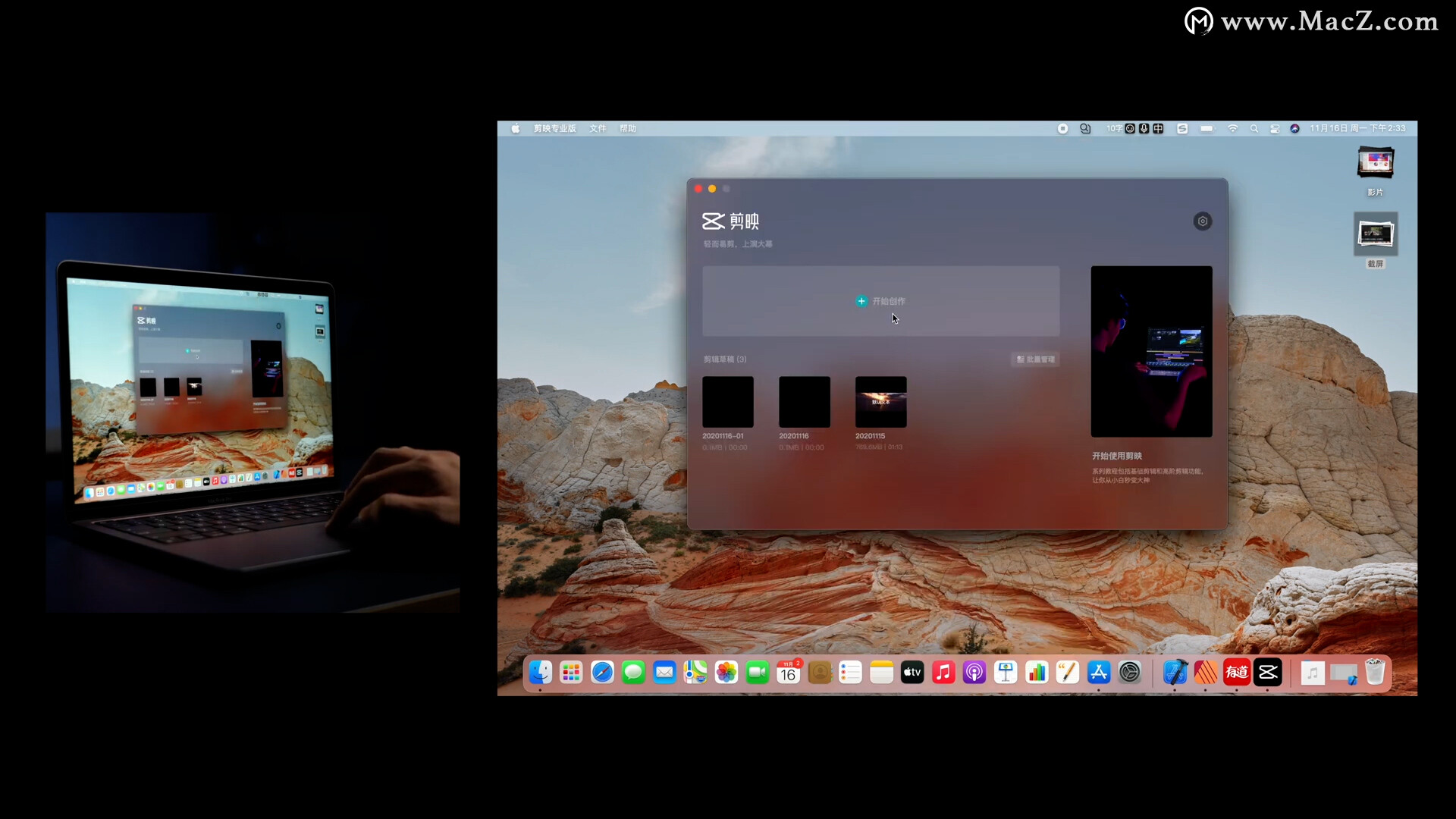Click the 剪辑草稿 (3) heading
Screen dimensions: 1456x819
tap(725, 359)
